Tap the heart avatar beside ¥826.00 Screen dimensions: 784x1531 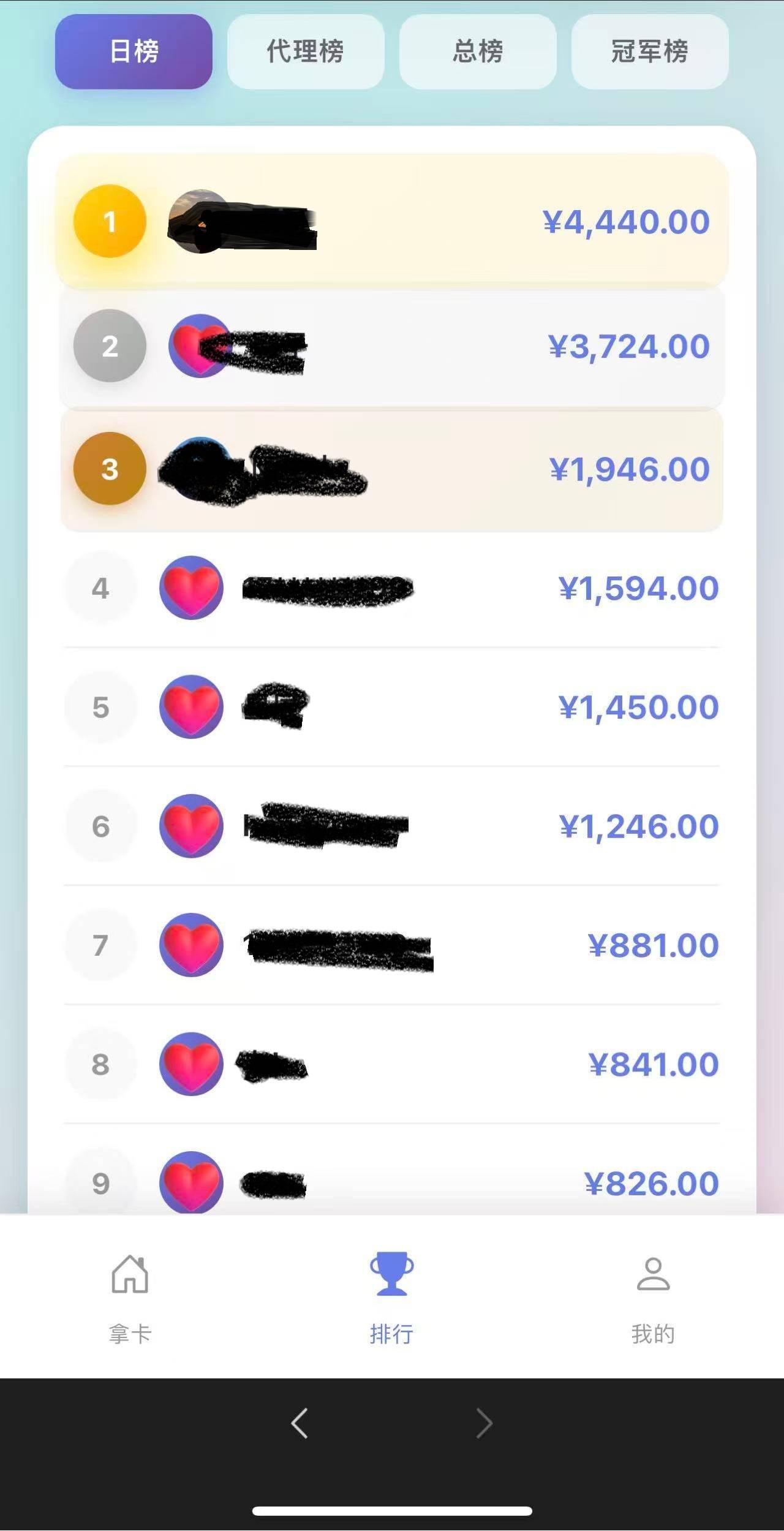191,1182
